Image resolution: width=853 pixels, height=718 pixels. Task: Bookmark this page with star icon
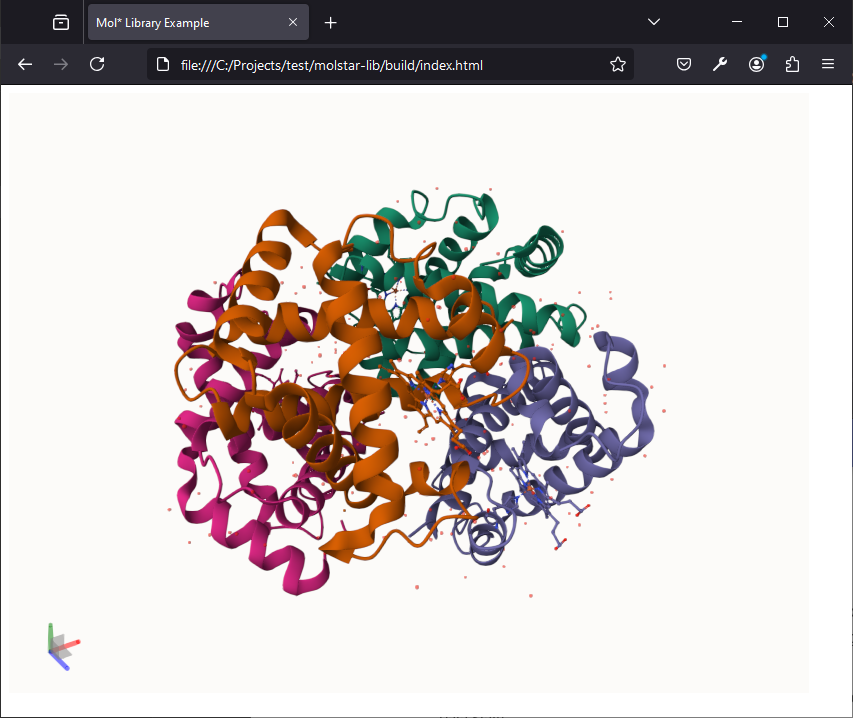(617, 65)
